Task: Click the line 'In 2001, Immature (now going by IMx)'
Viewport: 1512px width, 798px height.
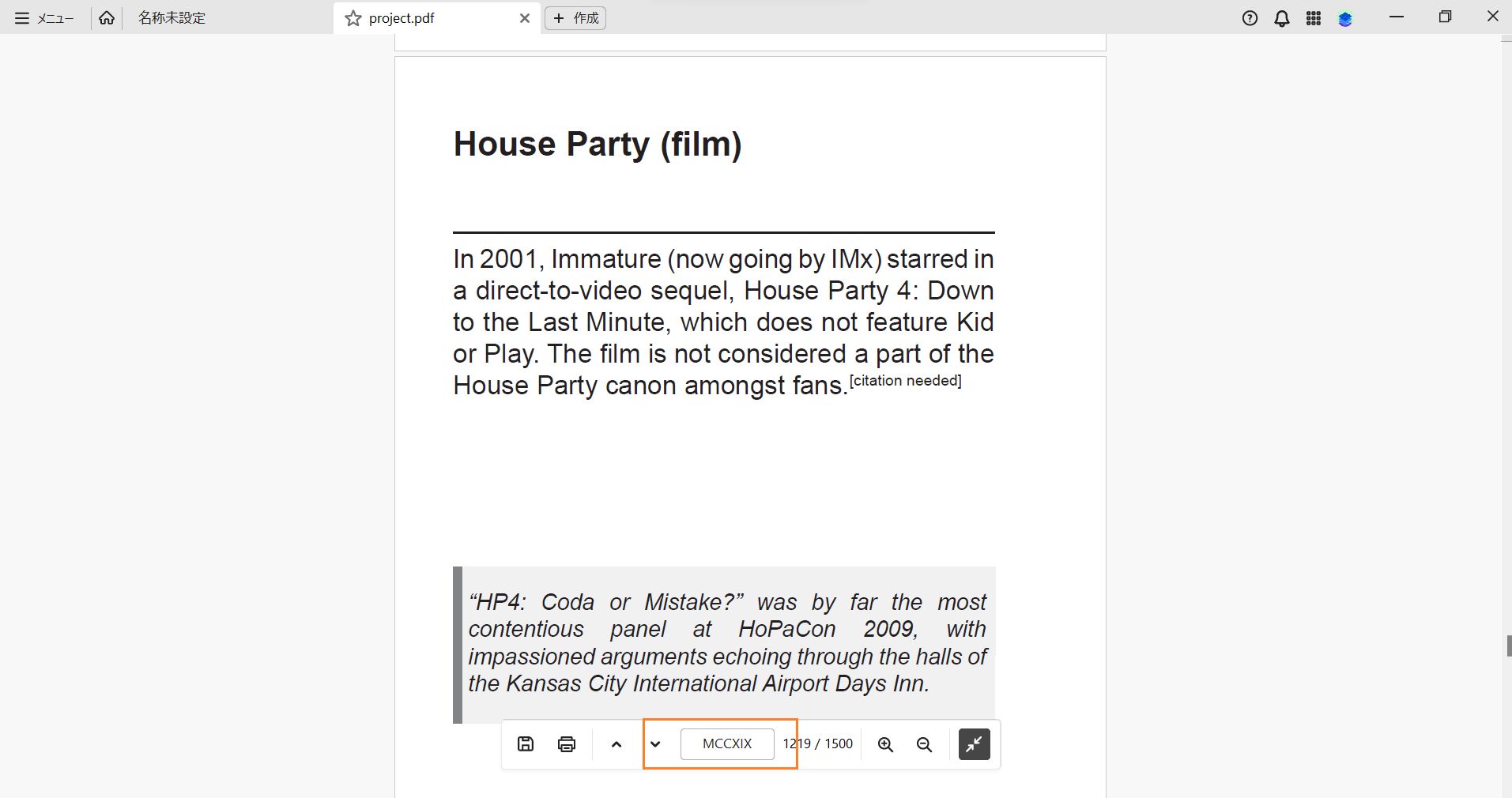Action: coord(668,259)
